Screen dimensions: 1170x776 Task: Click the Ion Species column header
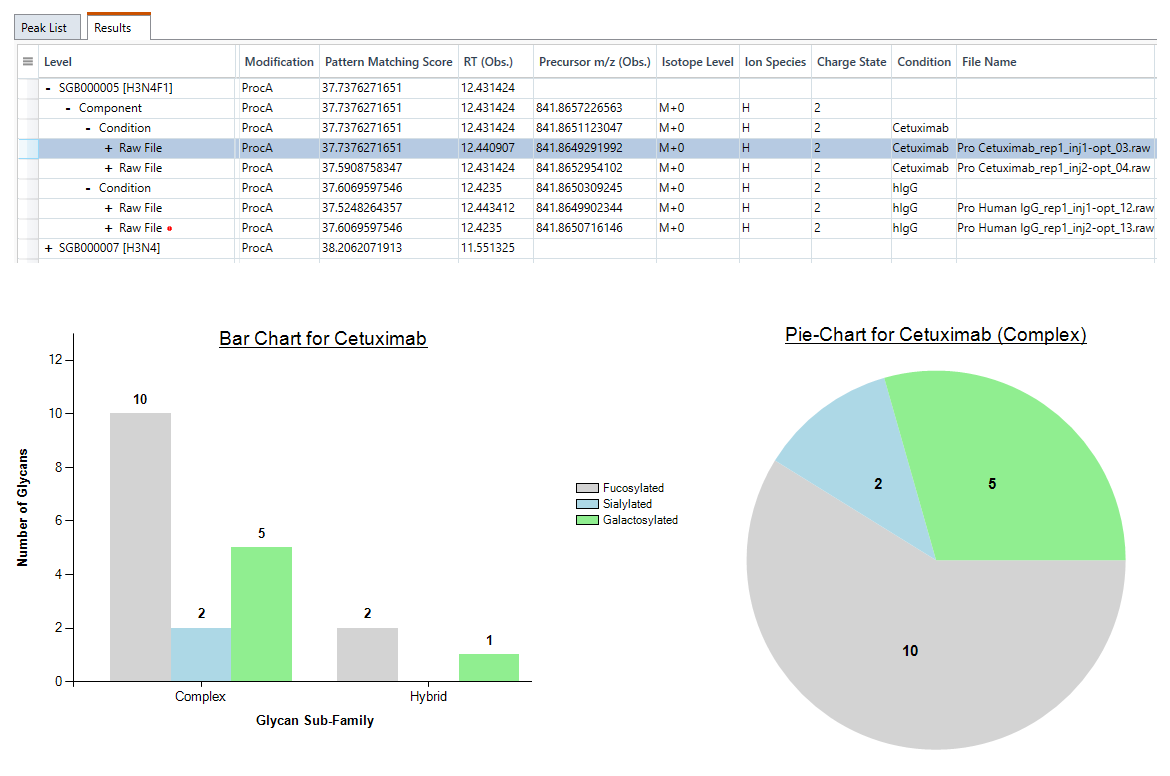(x=775, y=62)
